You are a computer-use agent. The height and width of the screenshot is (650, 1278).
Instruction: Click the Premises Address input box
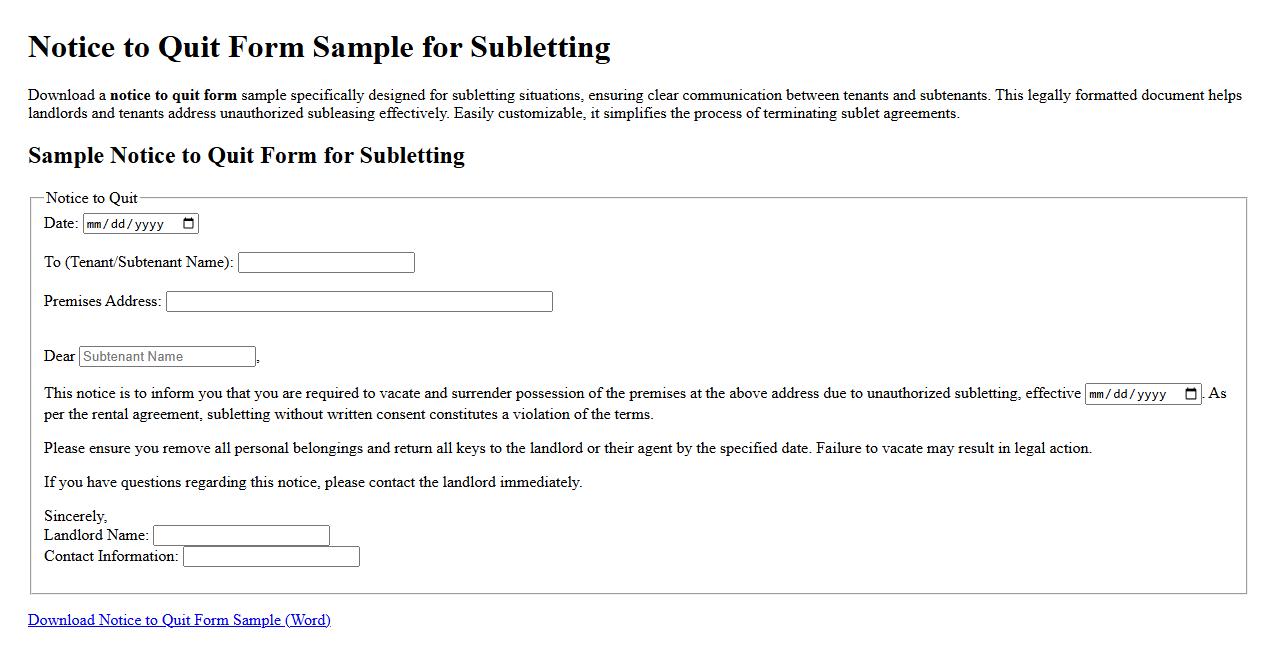coord(359,301)
